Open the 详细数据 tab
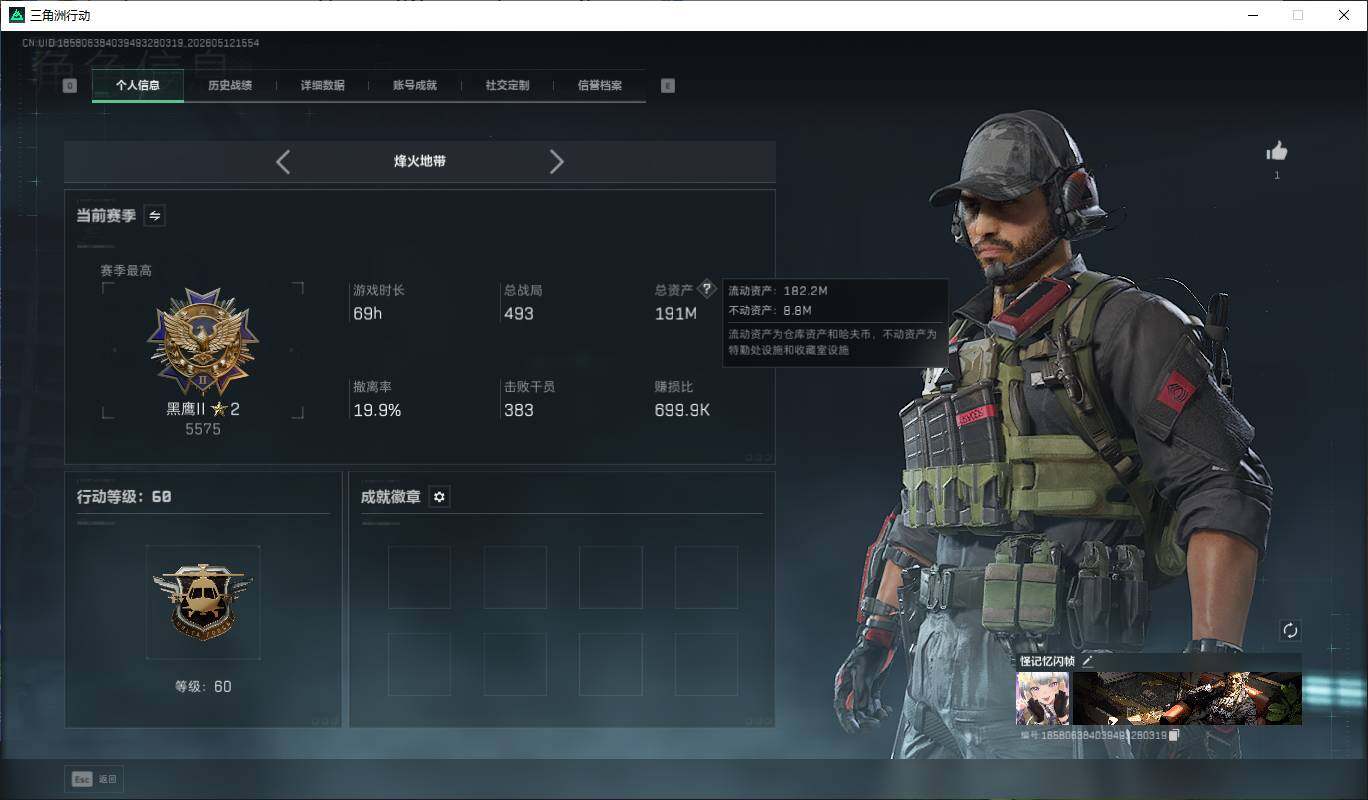Viewport: 1368px width, 800px height. point(323,86)
